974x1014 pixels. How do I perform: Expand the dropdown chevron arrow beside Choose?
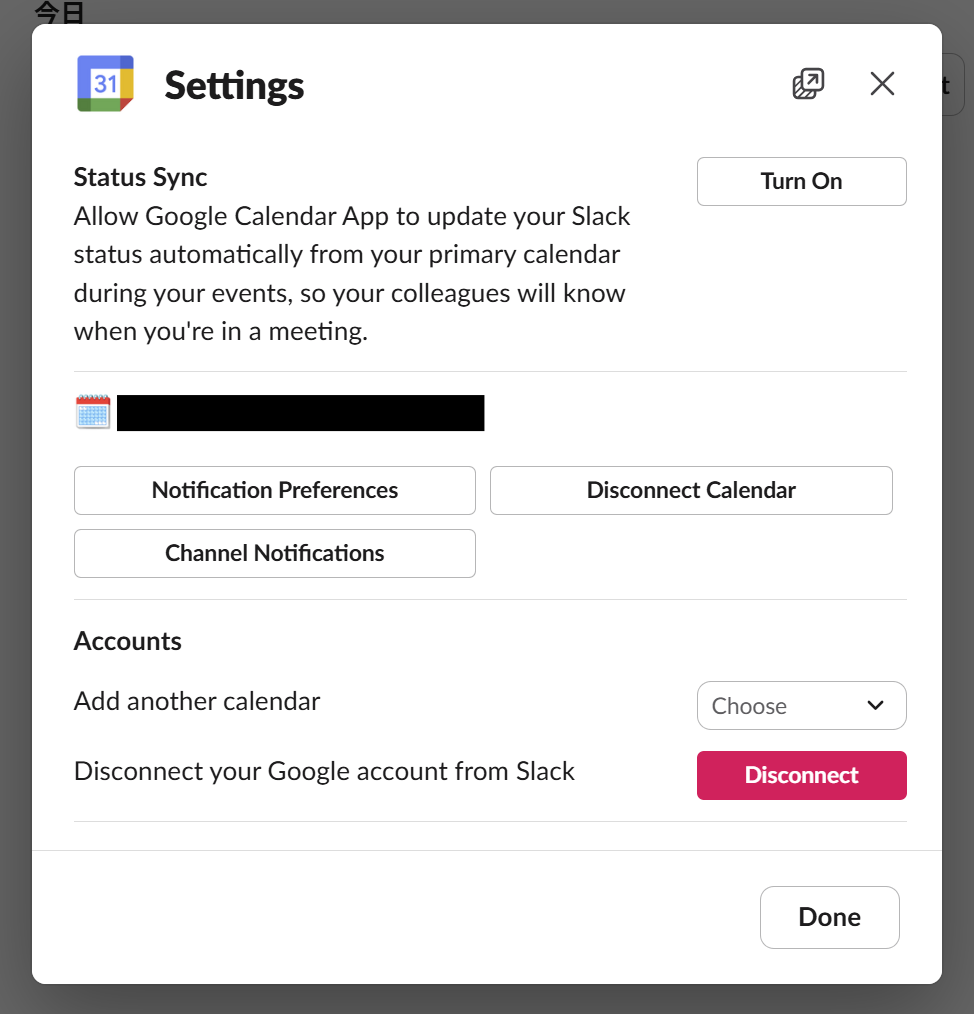[x=875, y=706]
